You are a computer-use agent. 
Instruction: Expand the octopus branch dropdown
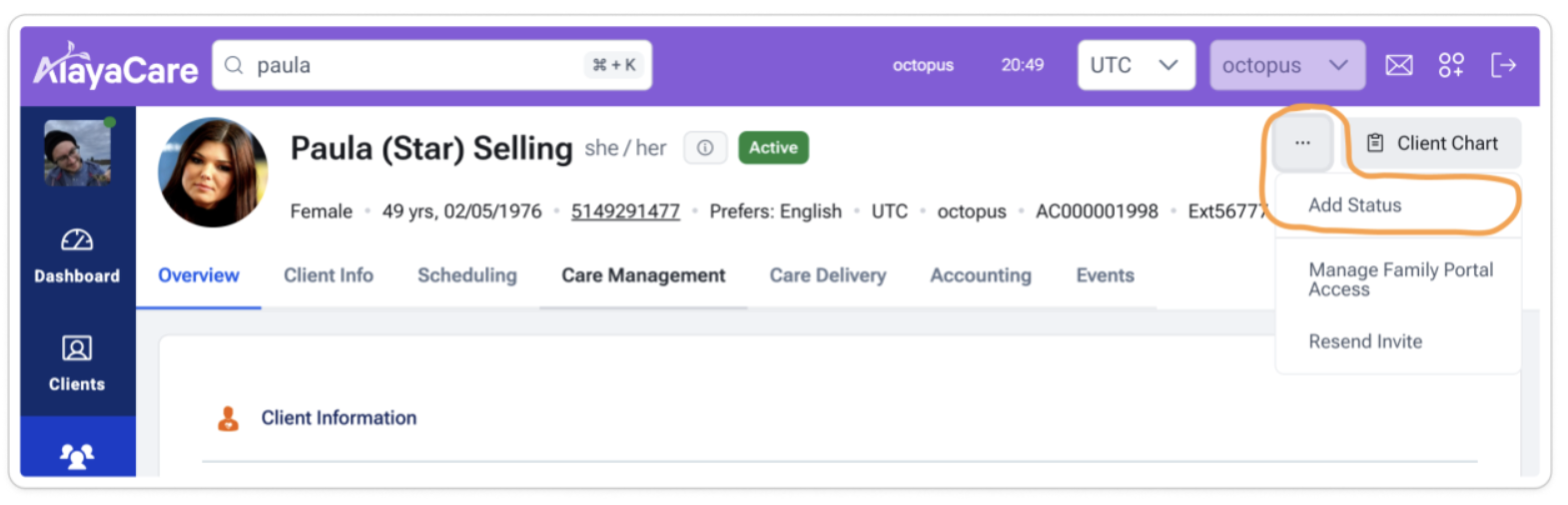[x=1286, y=66]
